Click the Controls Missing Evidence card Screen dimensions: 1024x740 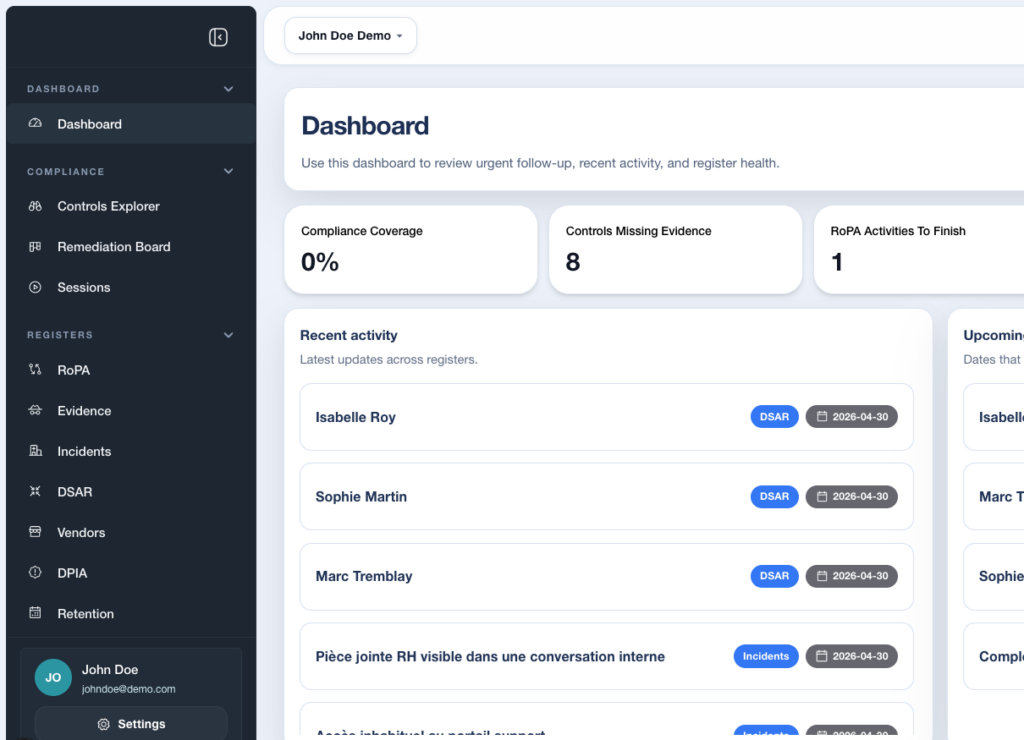(x=675, y=249)
